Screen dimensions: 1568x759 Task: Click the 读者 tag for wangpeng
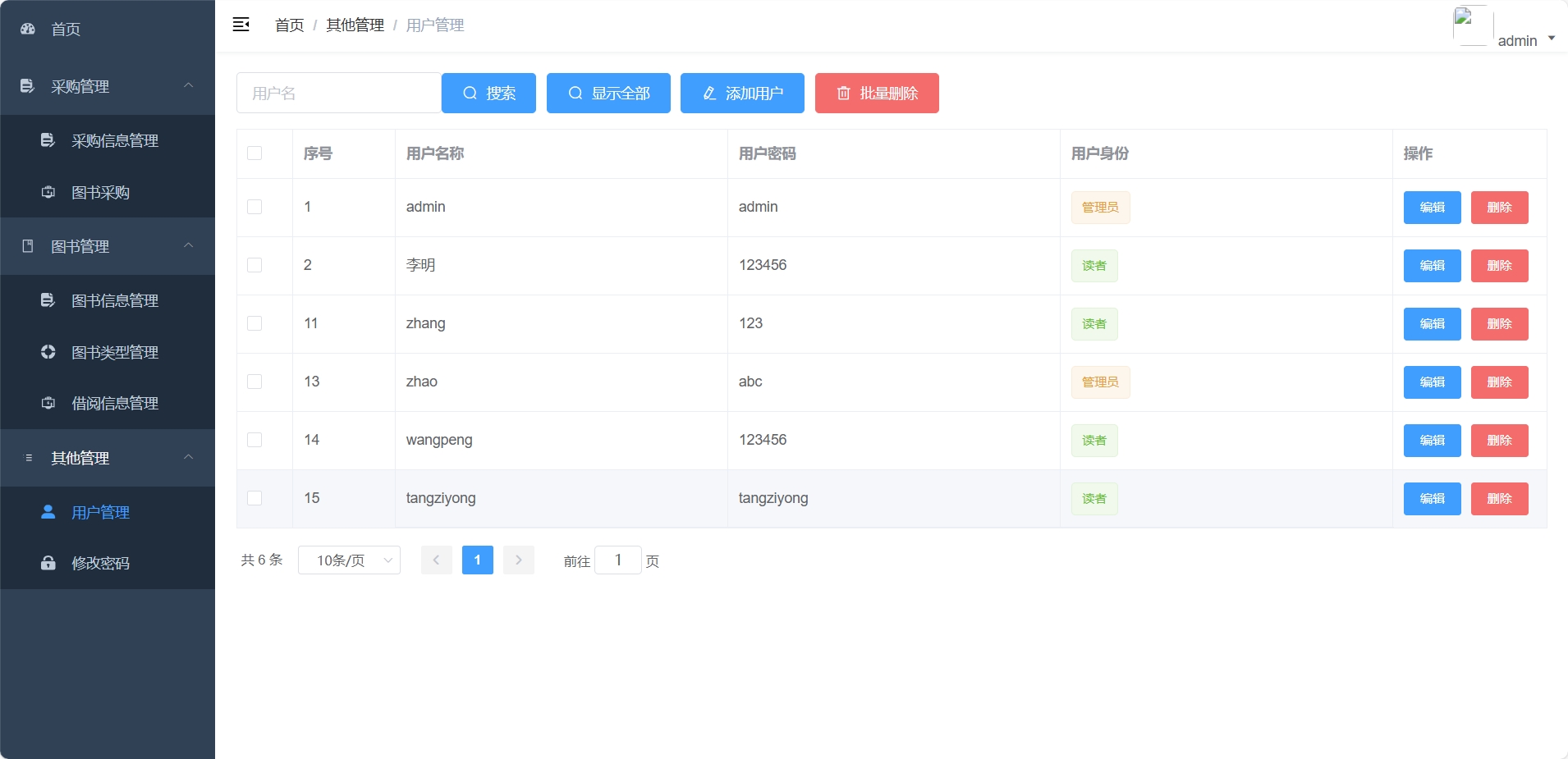[x=1094, y=441]
